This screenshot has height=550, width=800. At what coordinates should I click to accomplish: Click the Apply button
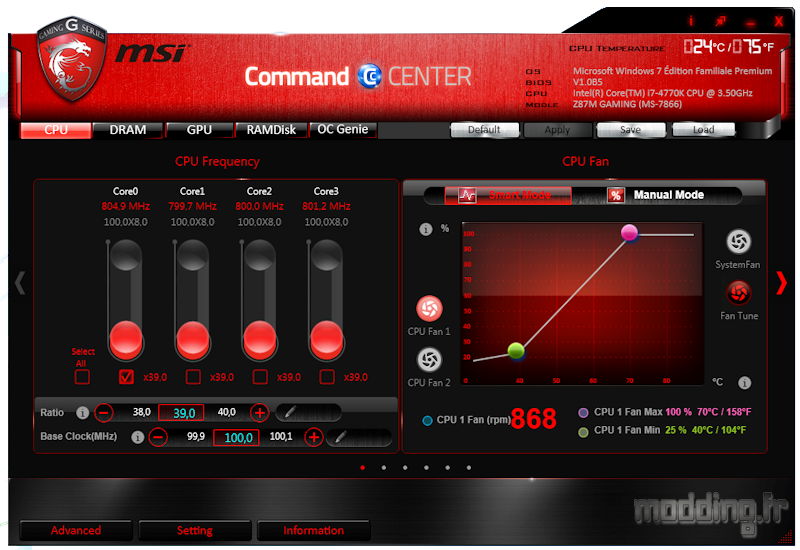557,130
